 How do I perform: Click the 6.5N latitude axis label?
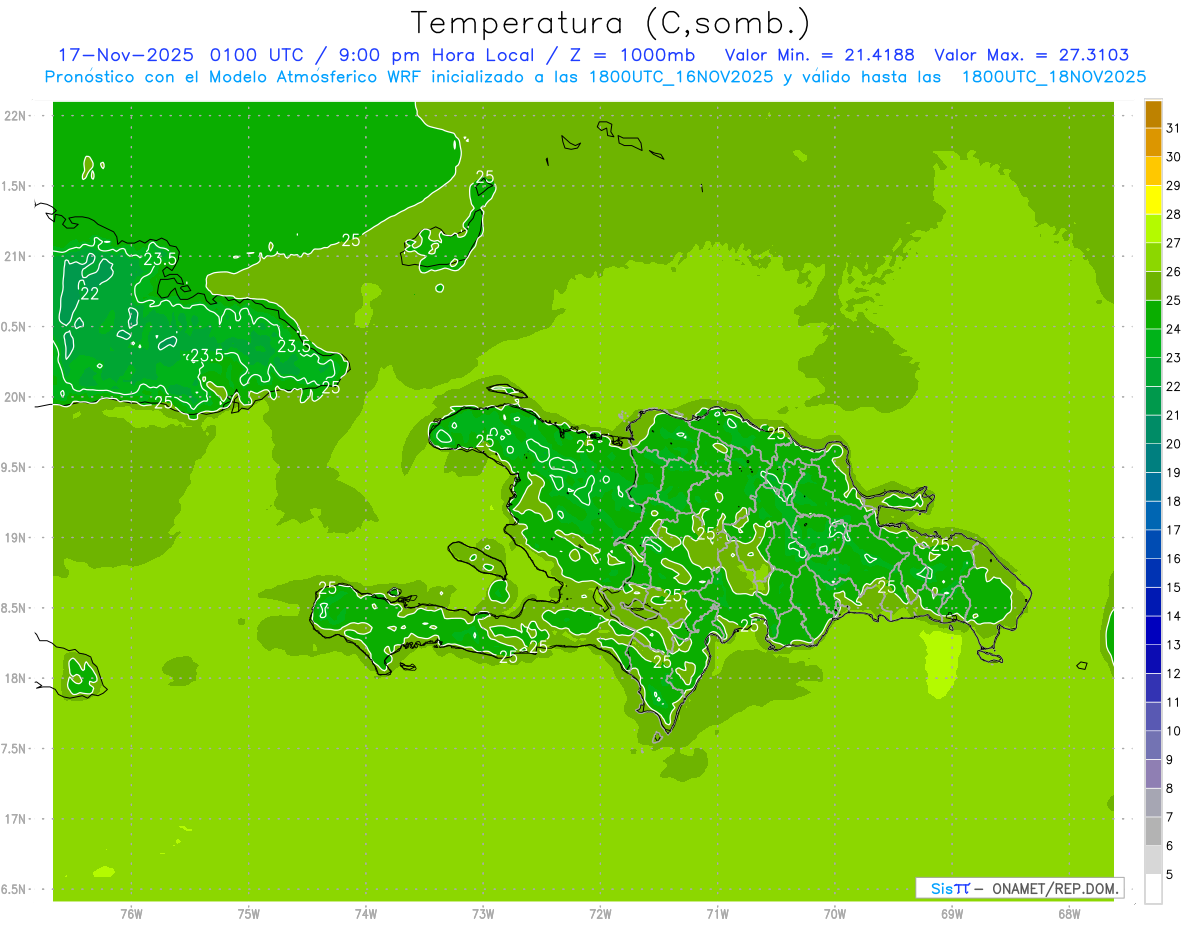(x=15, y=890)
